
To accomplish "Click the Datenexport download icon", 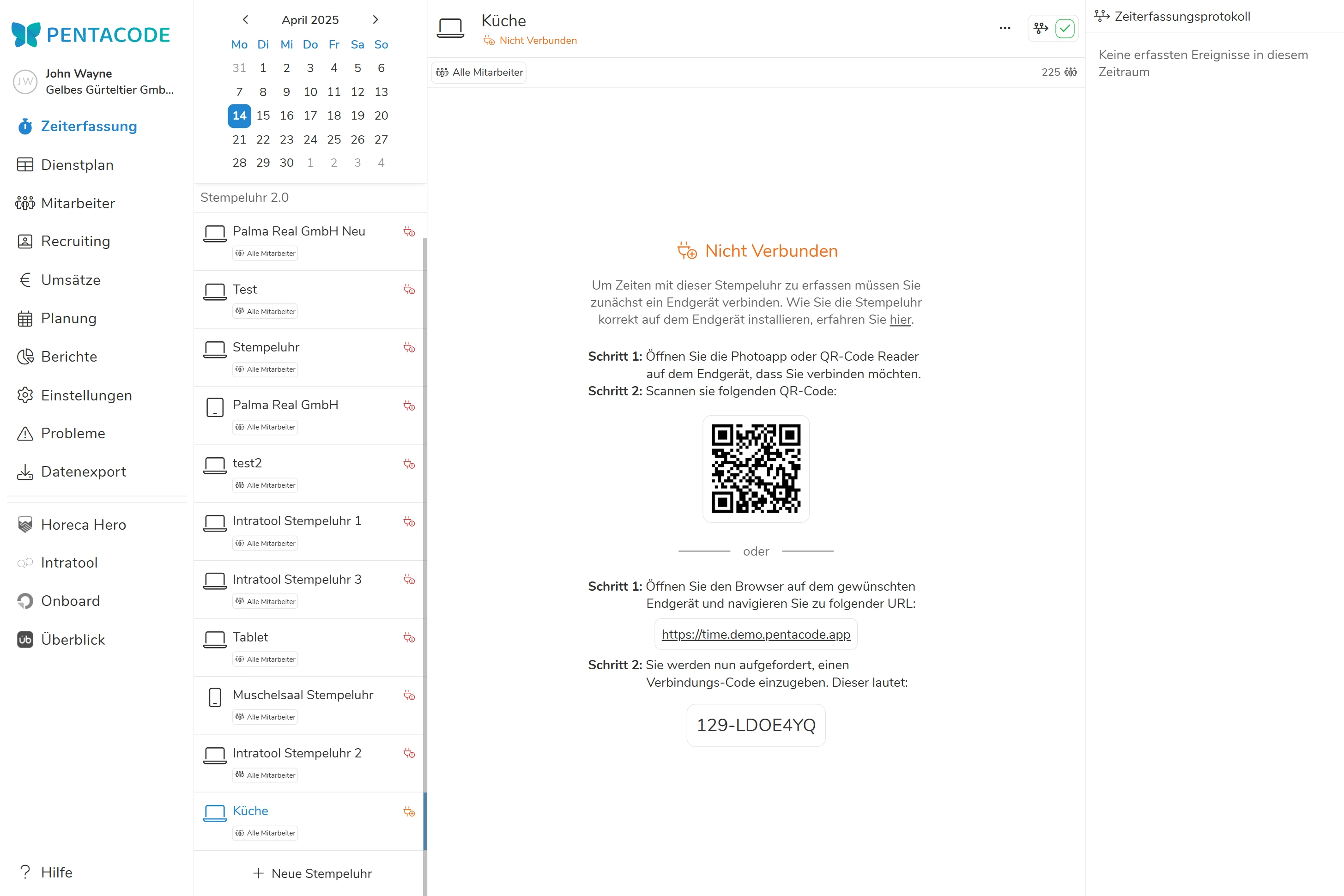I will click(24, 472).
